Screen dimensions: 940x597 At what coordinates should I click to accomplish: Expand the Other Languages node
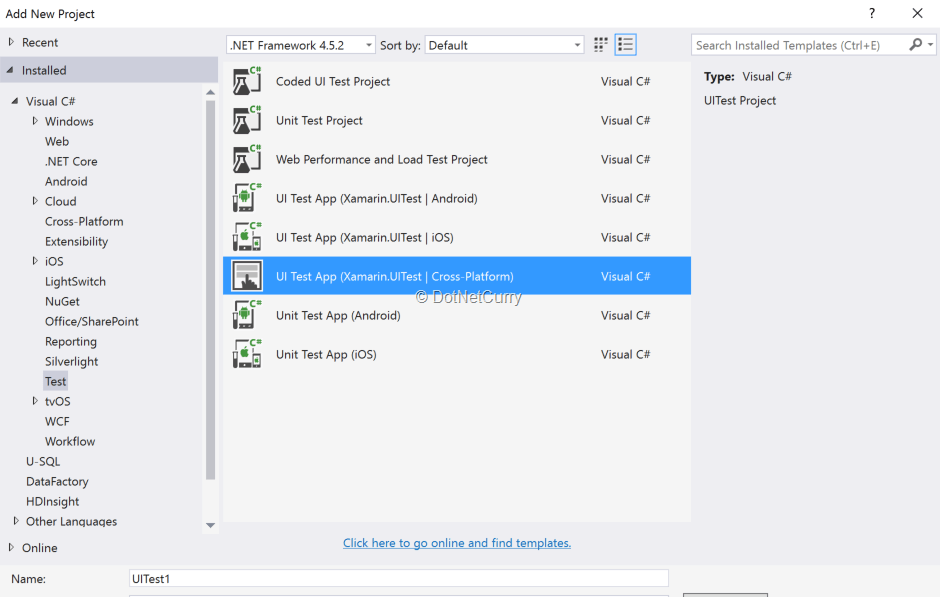(16, 521)
